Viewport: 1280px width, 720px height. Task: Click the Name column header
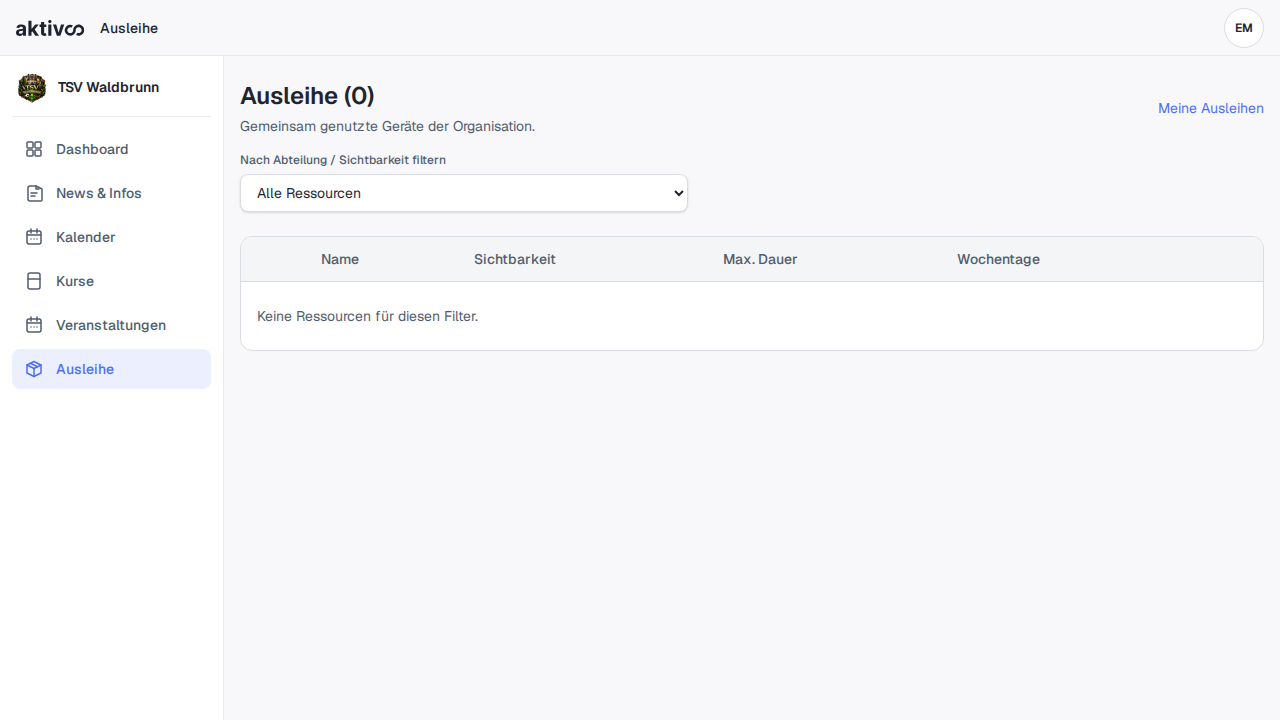pos(340,259)
